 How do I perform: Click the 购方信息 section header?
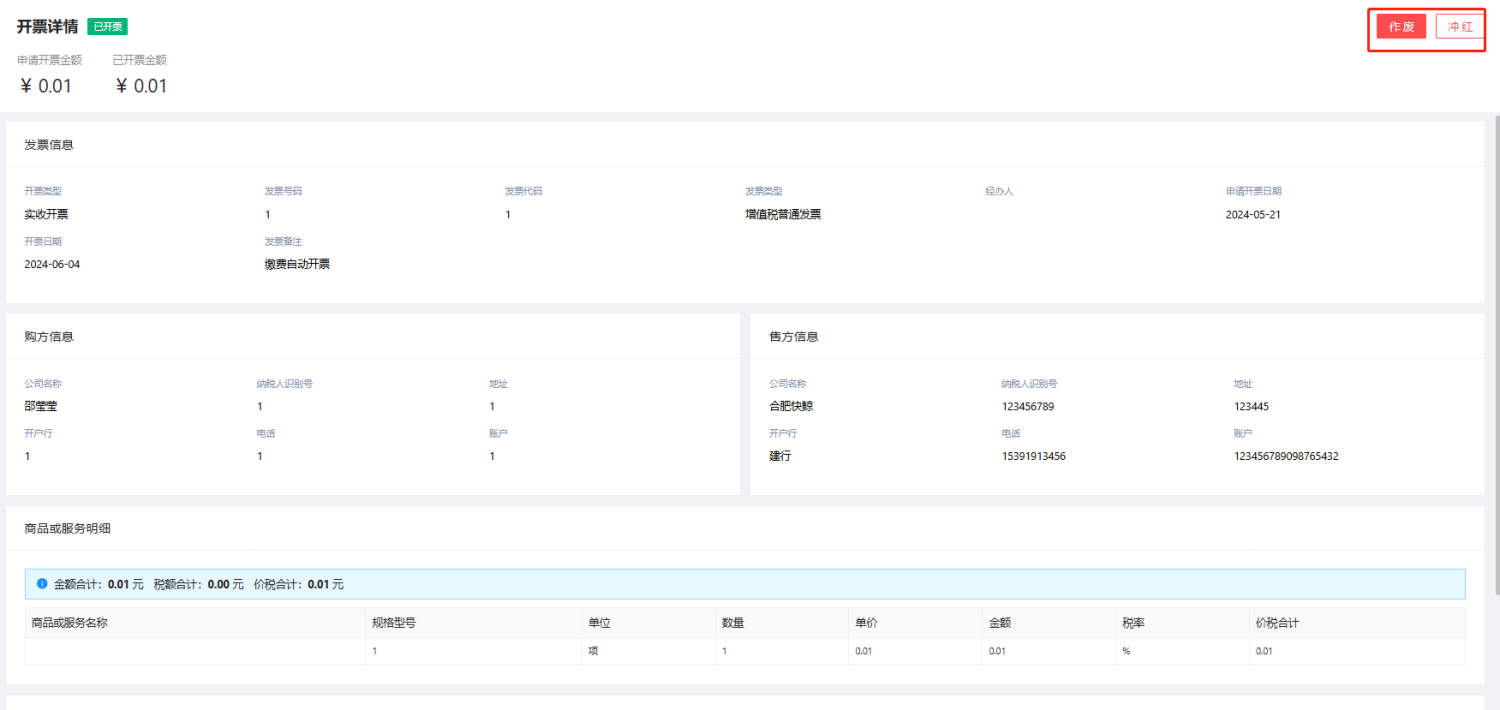49,337
